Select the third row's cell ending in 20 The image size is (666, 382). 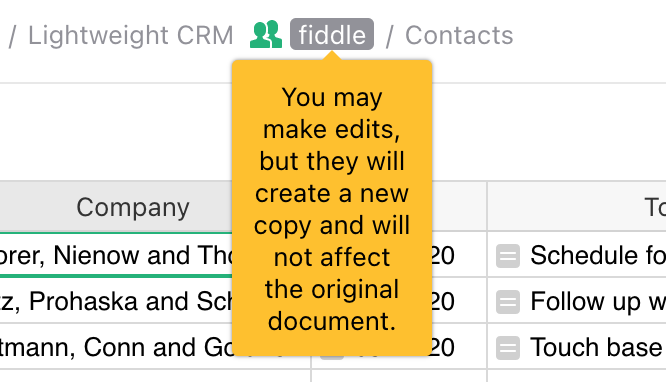460,347
